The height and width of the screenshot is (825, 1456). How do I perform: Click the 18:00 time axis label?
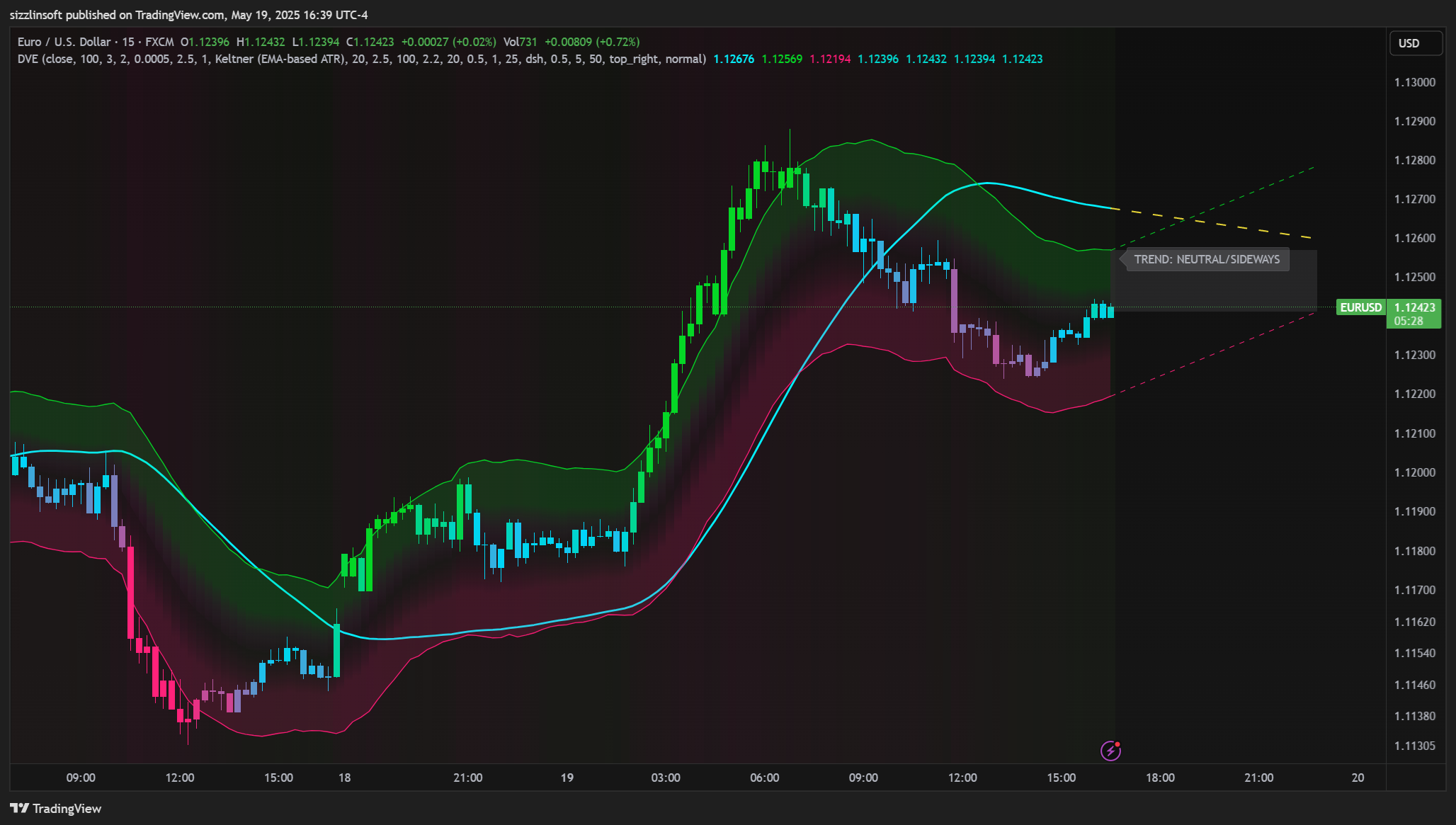click(x=1160, y=778)
